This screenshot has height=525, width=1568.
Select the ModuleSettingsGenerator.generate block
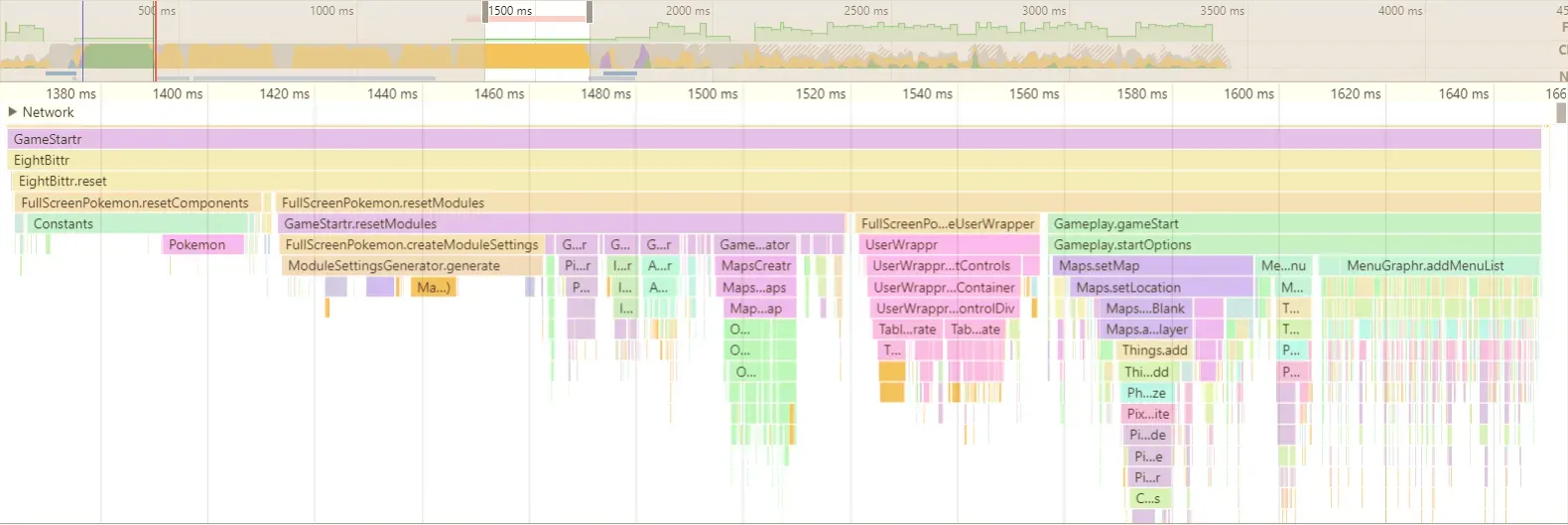(x=412, y=266)
